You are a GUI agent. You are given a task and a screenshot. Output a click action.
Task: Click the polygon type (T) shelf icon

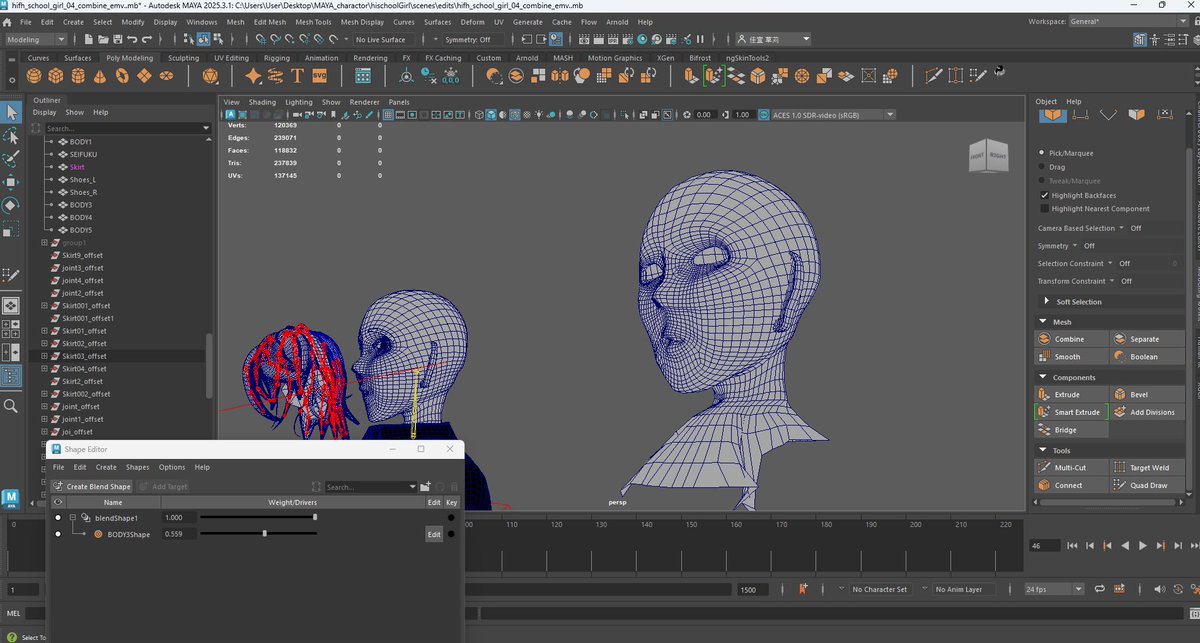(297, 76)
